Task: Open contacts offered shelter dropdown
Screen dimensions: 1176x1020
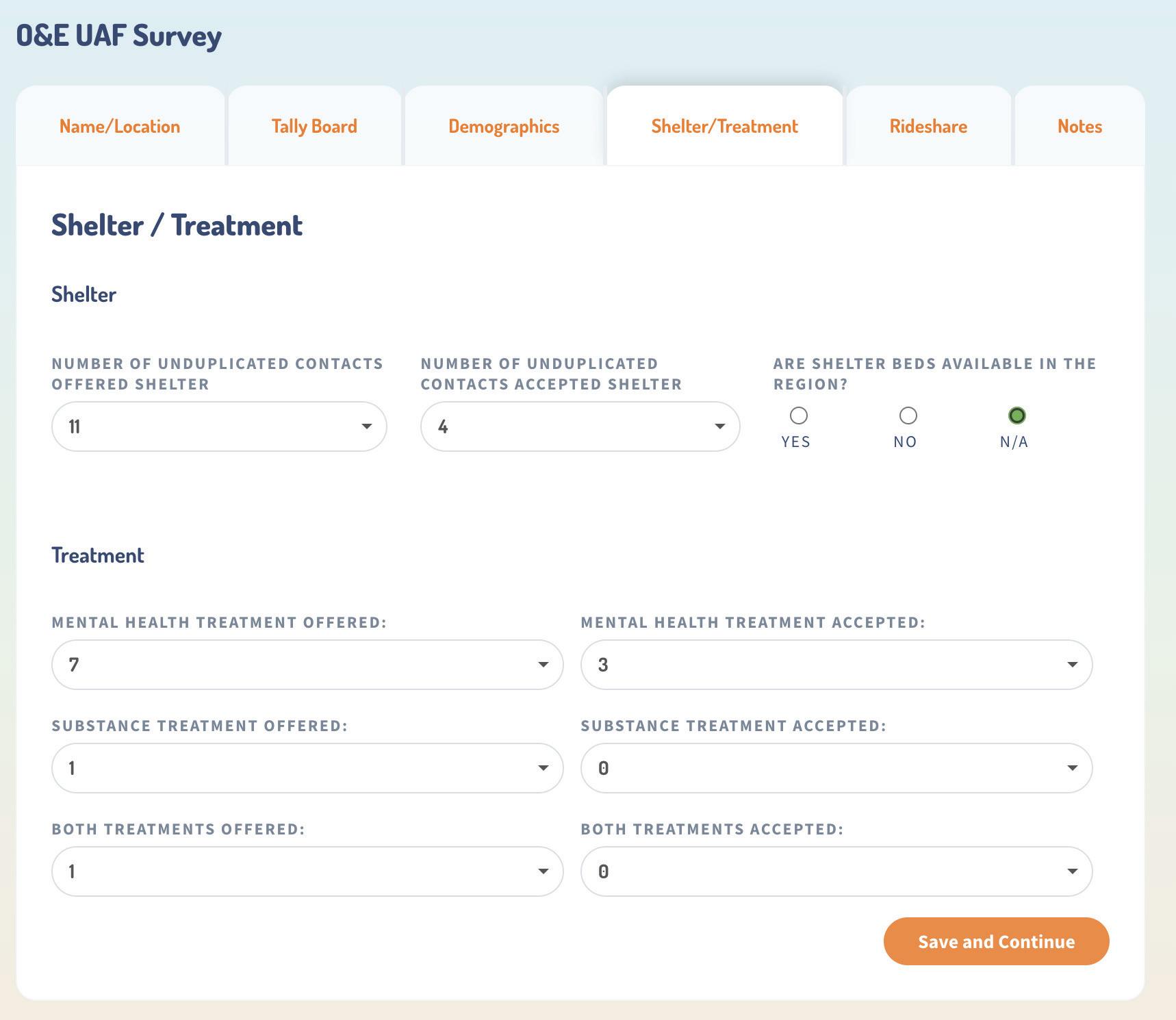Action: tap(219, 426)
